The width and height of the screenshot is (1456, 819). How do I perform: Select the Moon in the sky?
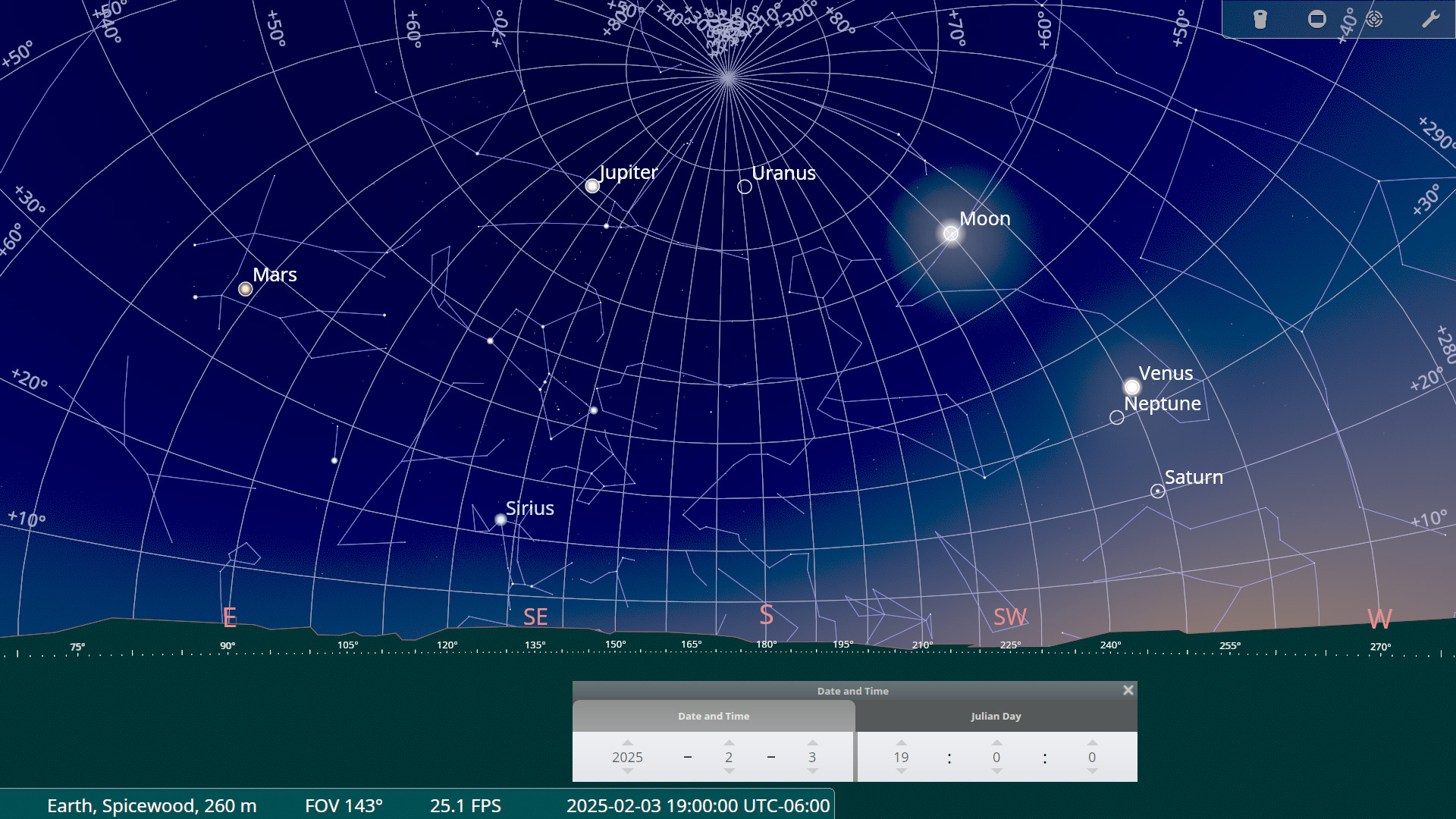[x=951, y=234]
